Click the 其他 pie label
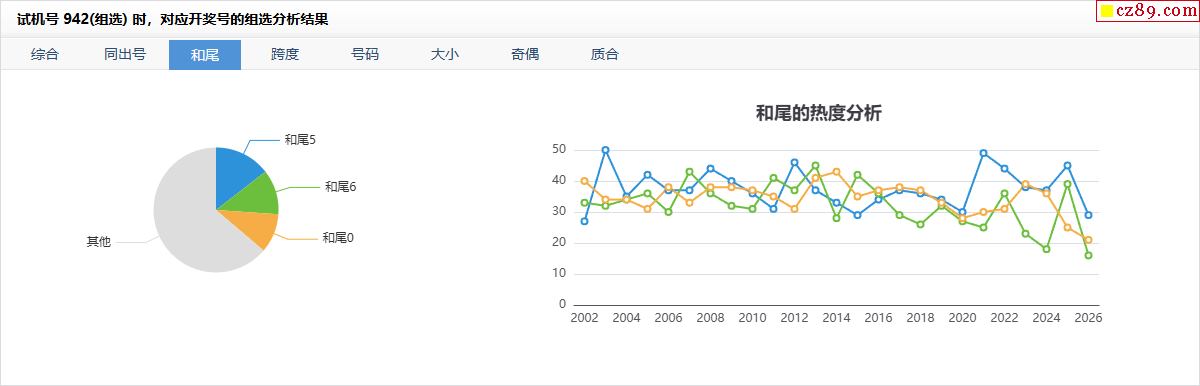The height and width of the screenshot is (386, 1200). (x=98, y=242)
